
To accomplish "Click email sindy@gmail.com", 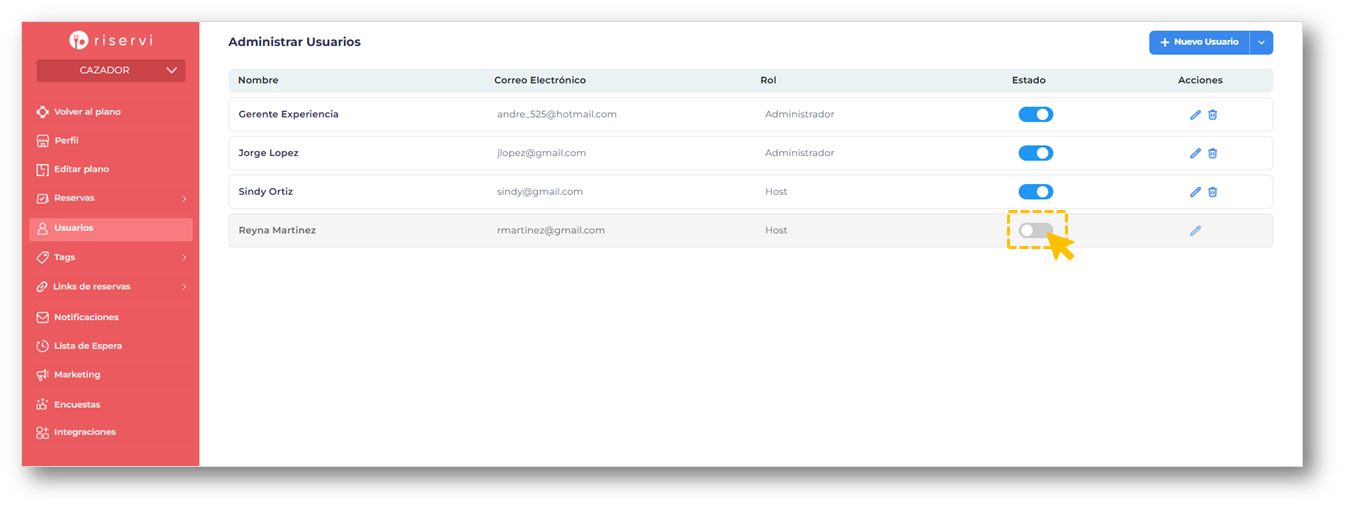I will coord(540,192).
